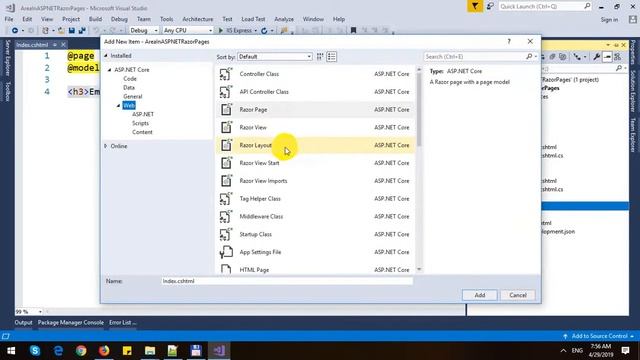
Task: Select the Scripts tree item
Action: (x=140, y=123)
